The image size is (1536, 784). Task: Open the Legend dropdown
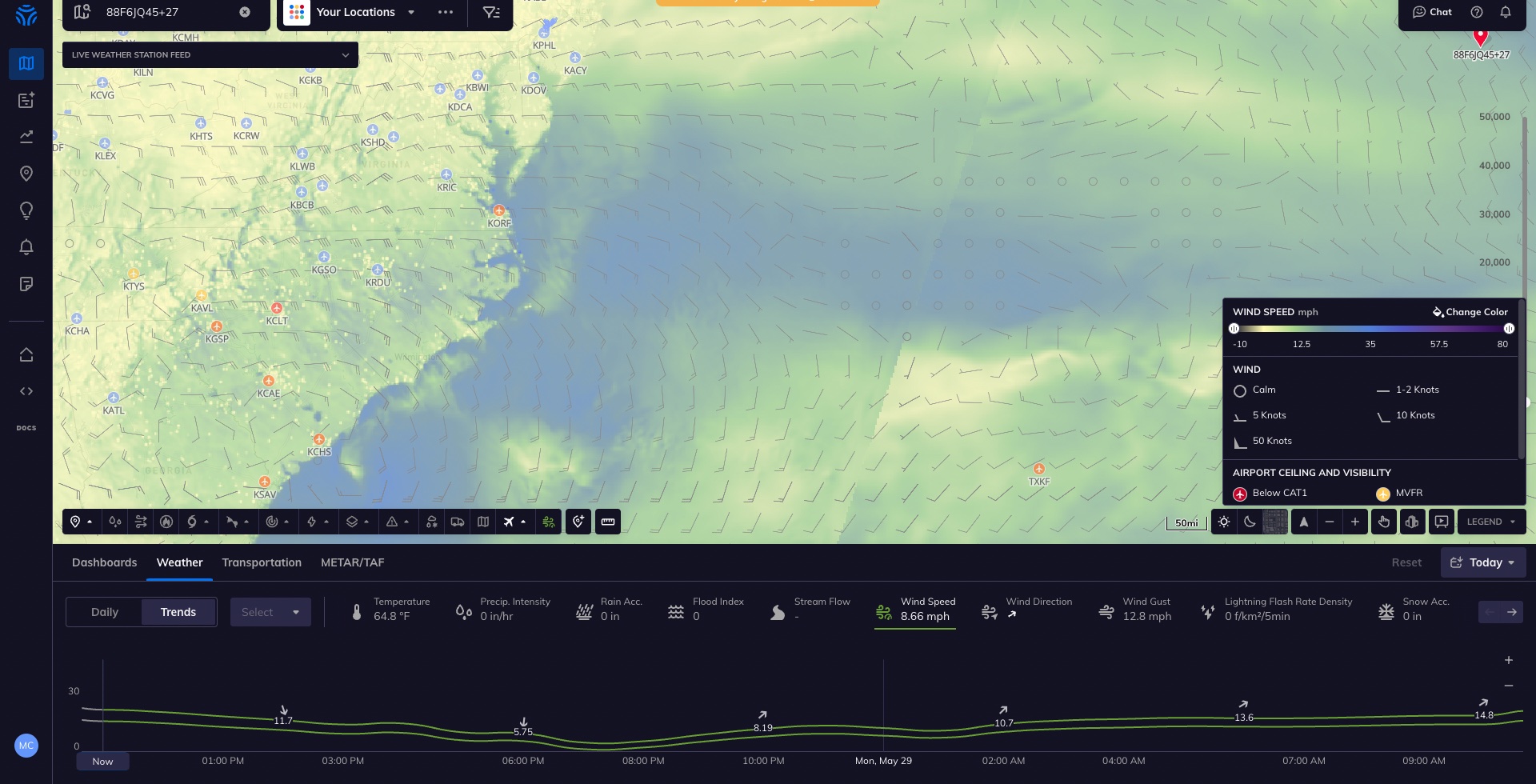click(x=1491, y=522)
